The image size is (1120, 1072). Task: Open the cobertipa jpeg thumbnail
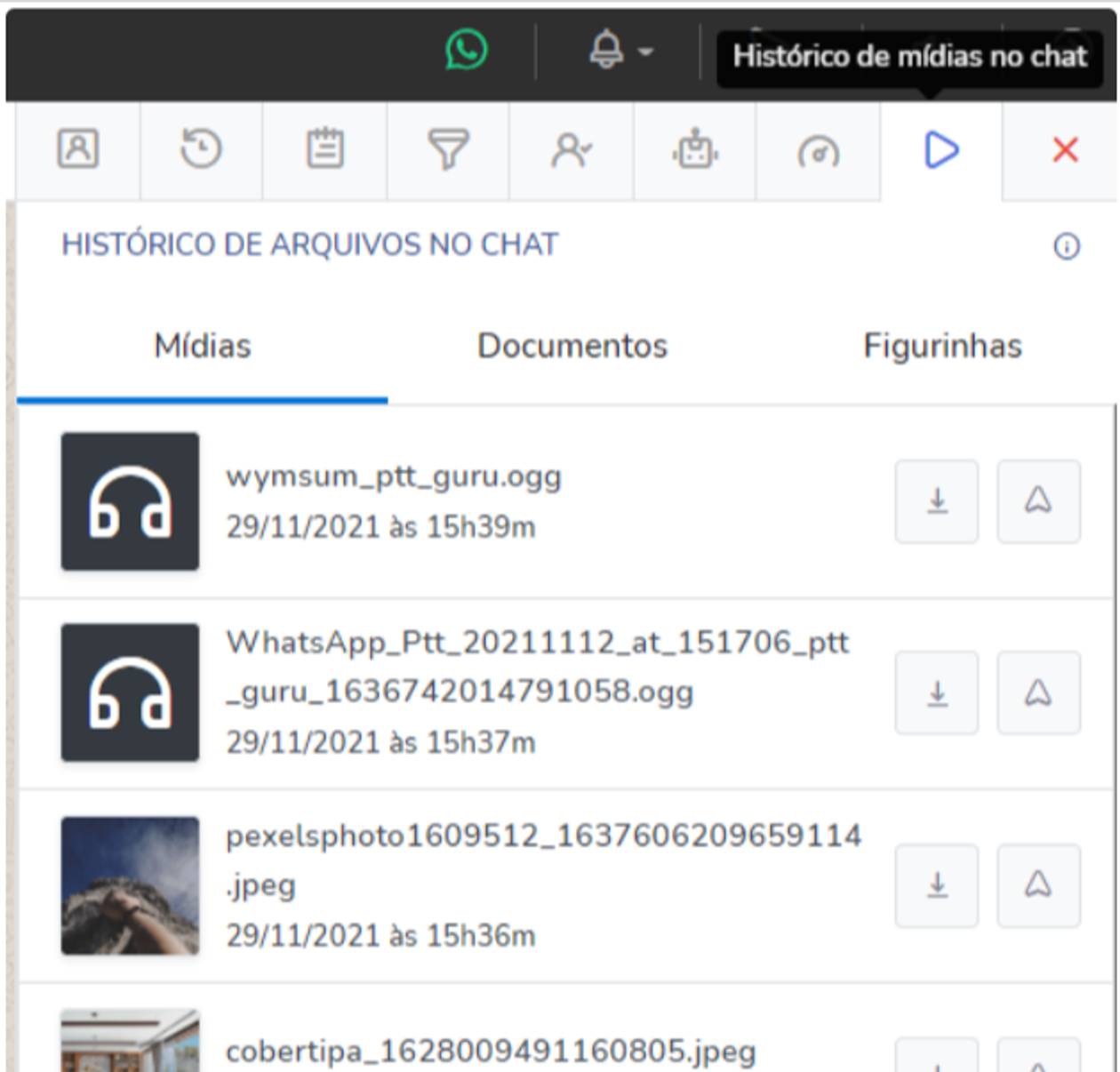click(x=130, y=1040)
